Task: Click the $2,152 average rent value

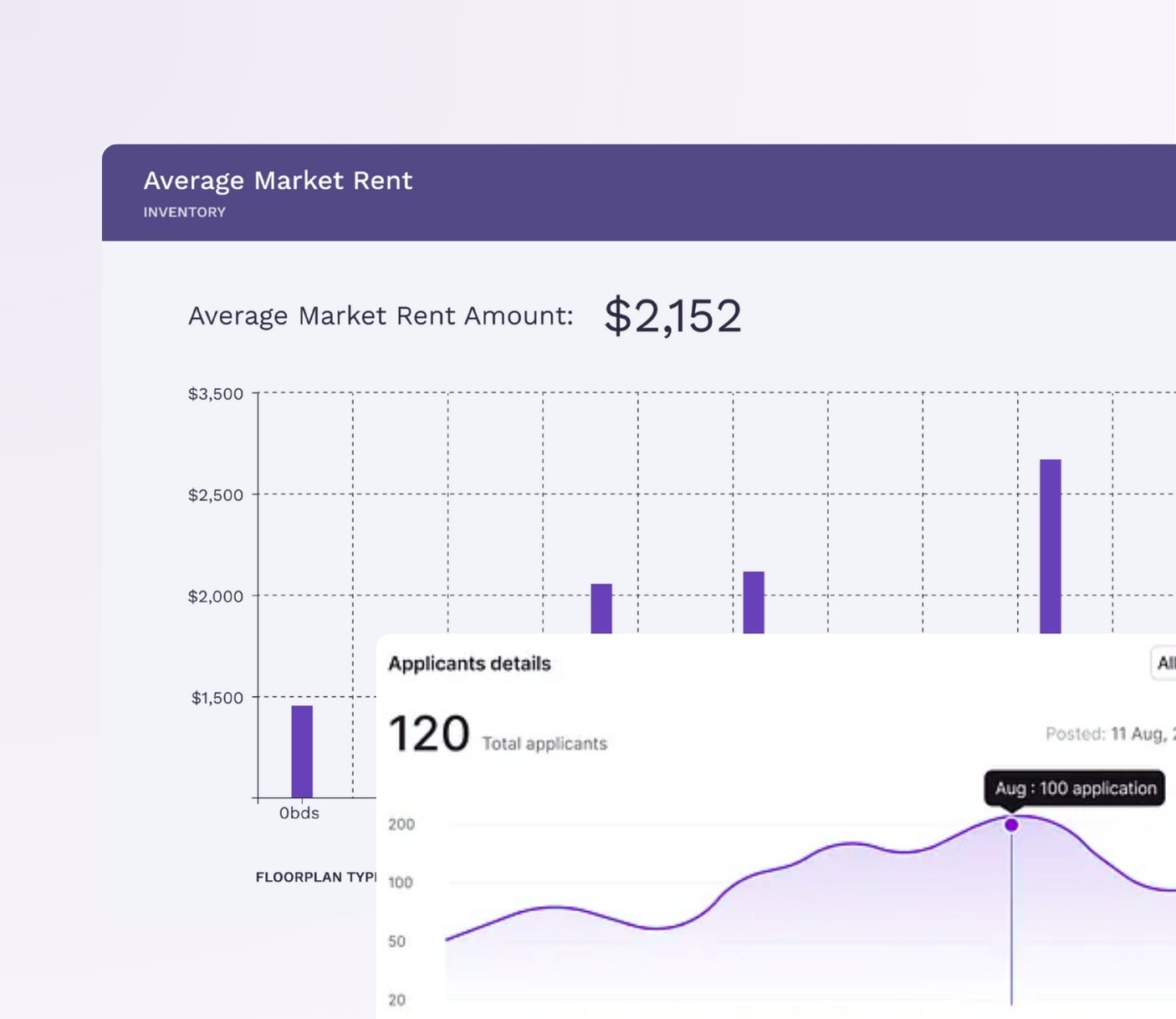Action: tap(672, 316)
